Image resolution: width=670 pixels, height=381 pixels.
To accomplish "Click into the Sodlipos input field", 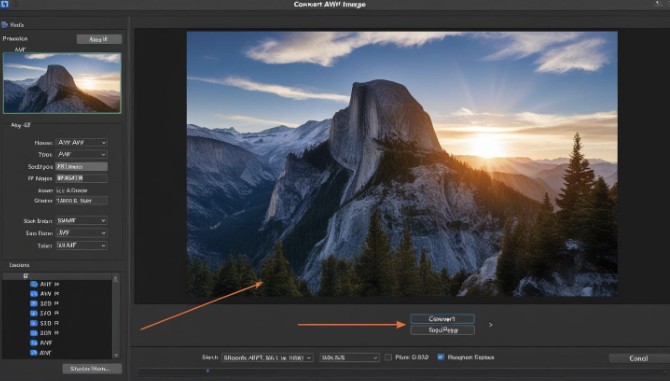I will (x=82, y=166).
